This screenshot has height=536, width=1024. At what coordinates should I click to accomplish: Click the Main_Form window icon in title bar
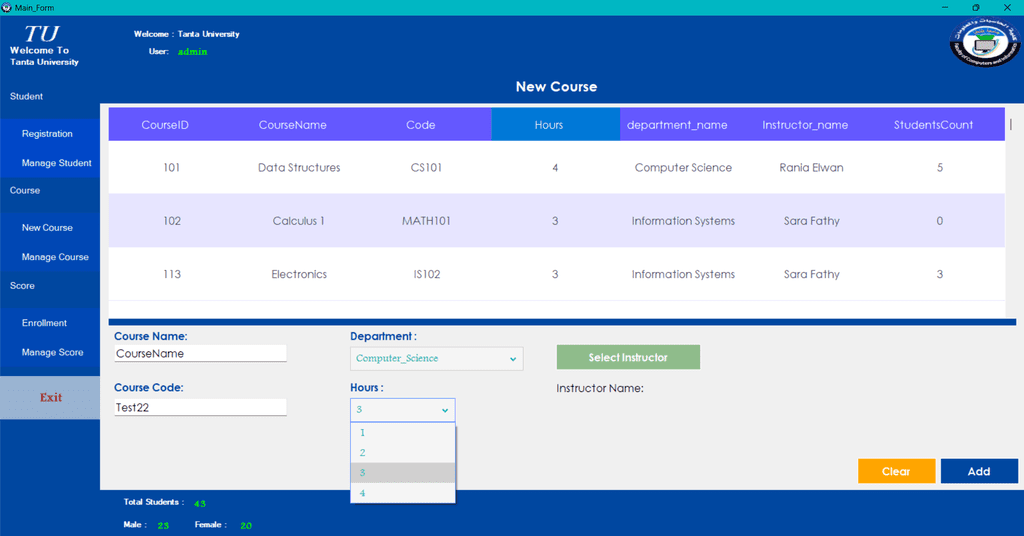click(8, 7)
